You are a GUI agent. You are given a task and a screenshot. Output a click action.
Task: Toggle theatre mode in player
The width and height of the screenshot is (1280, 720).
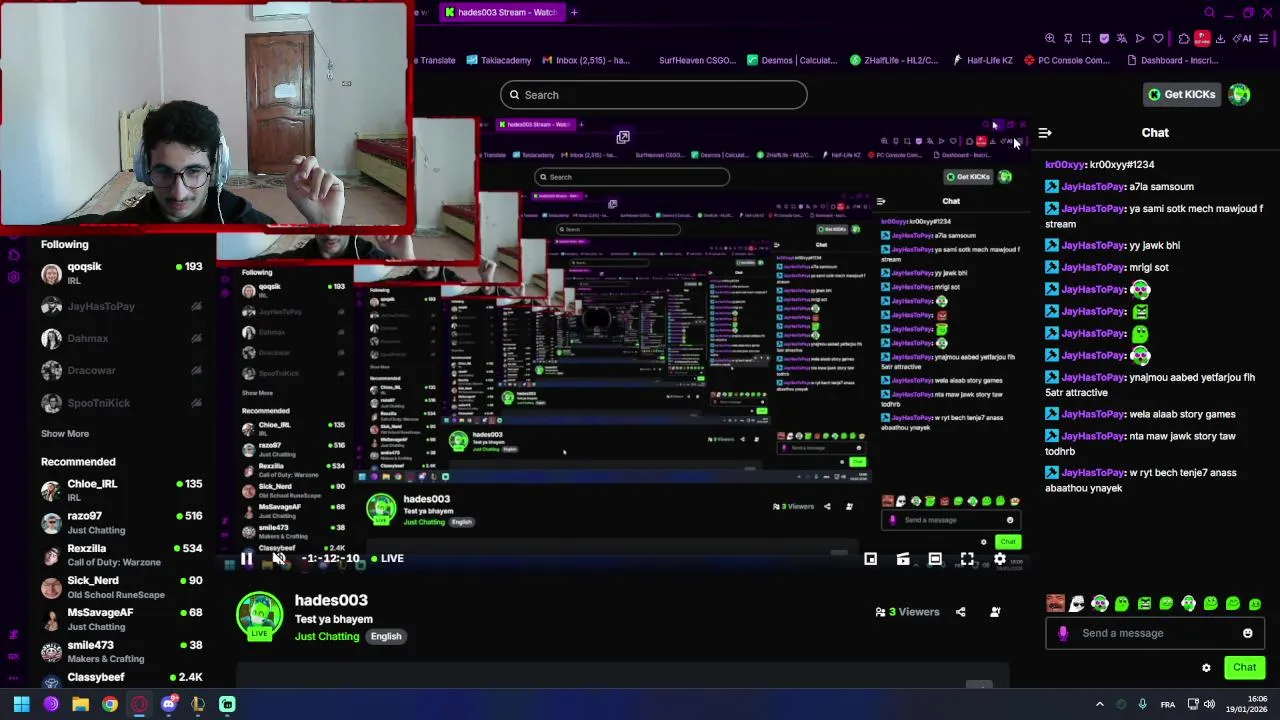pyautogui.click(x=935, y=559)
